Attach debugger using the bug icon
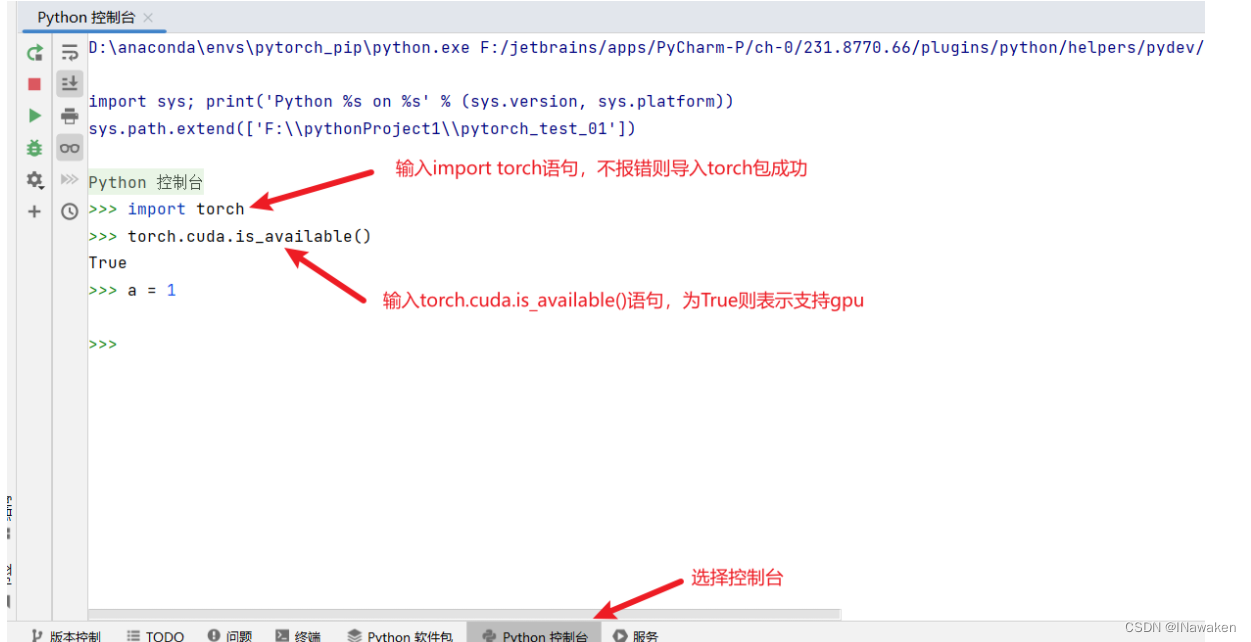The width and height of the screenshot is (1251, 642). (34, 148)
